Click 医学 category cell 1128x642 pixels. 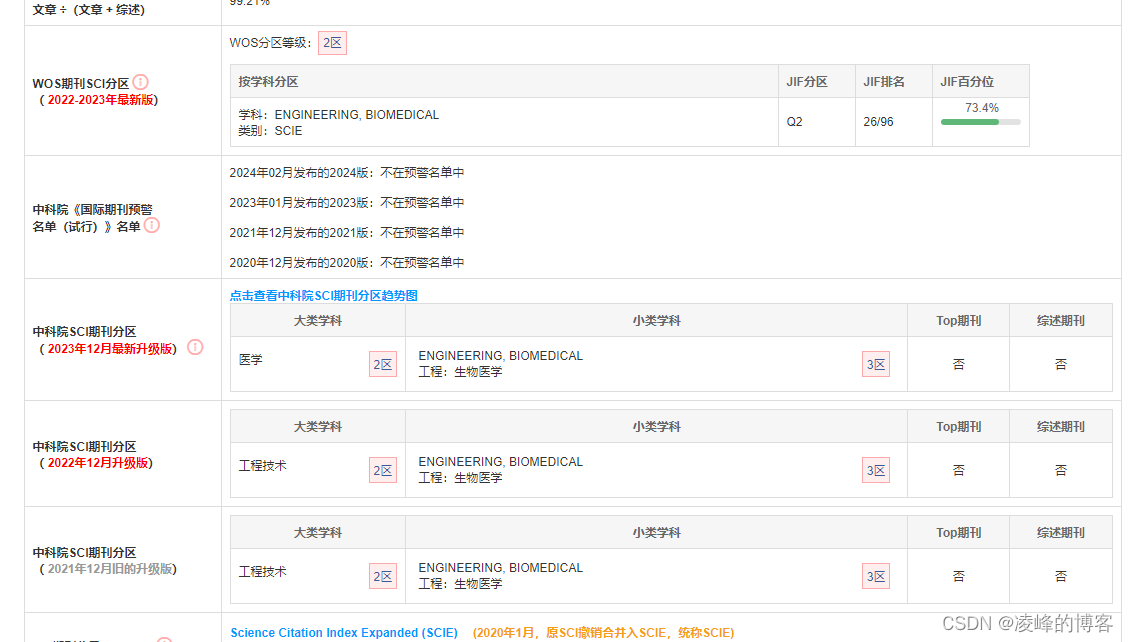click(x=250, y=359)
